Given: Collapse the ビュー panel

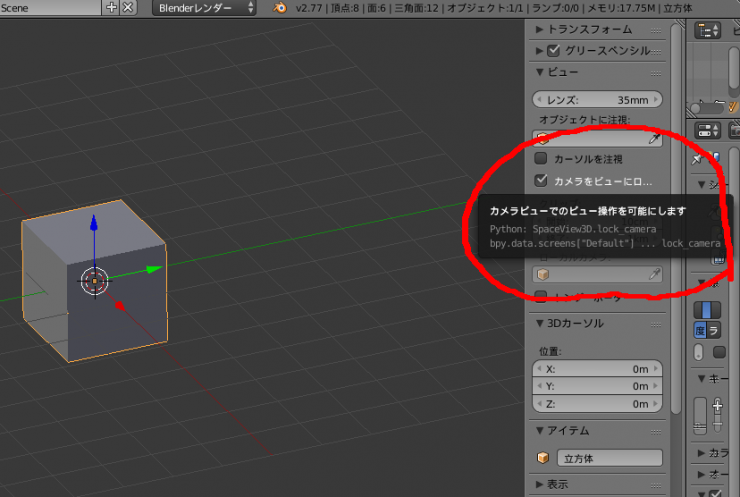Looking at the screenshot, I should coord(539,72).
